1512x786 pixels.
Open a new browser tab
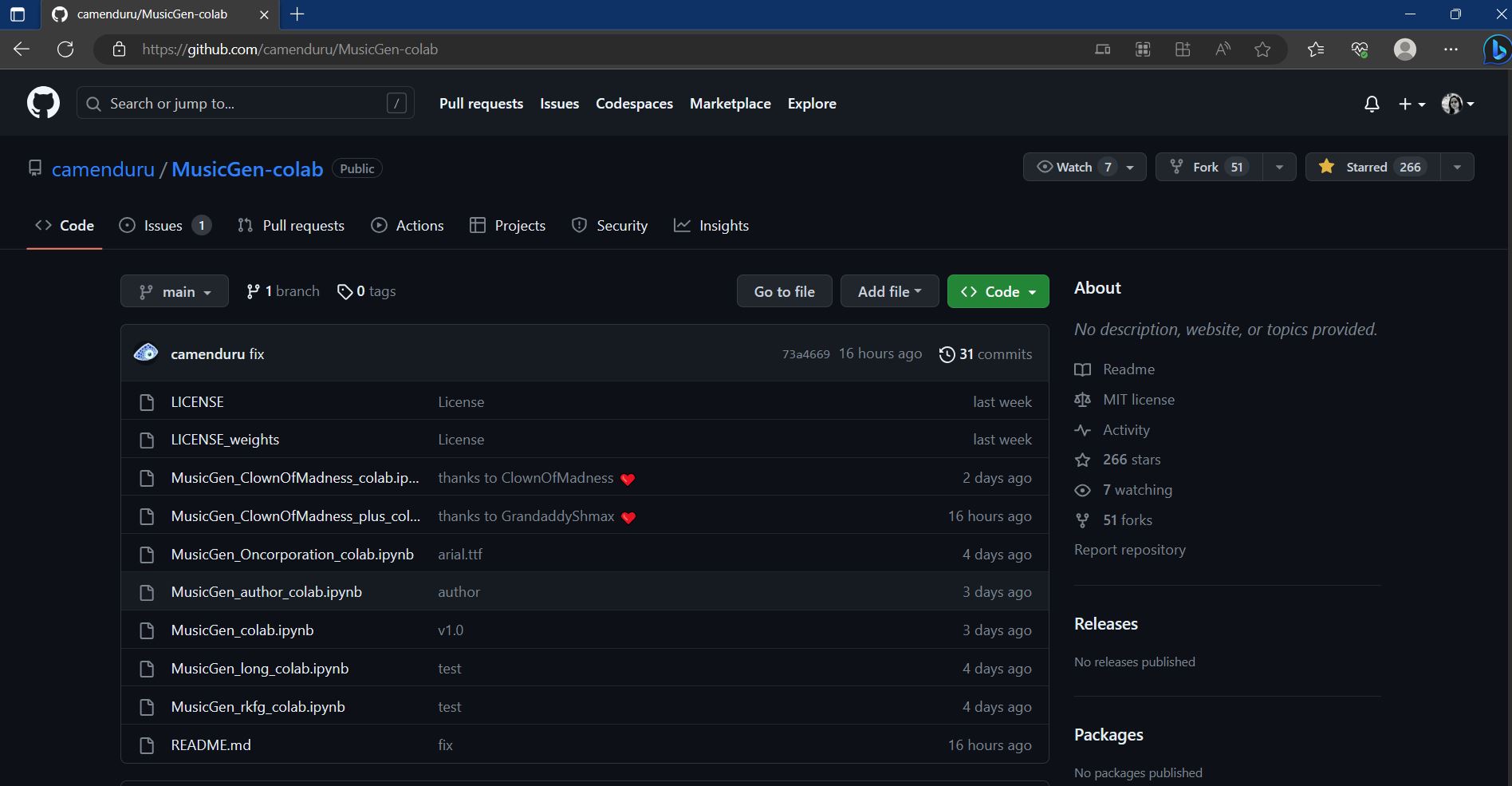(x=297, y=14)
